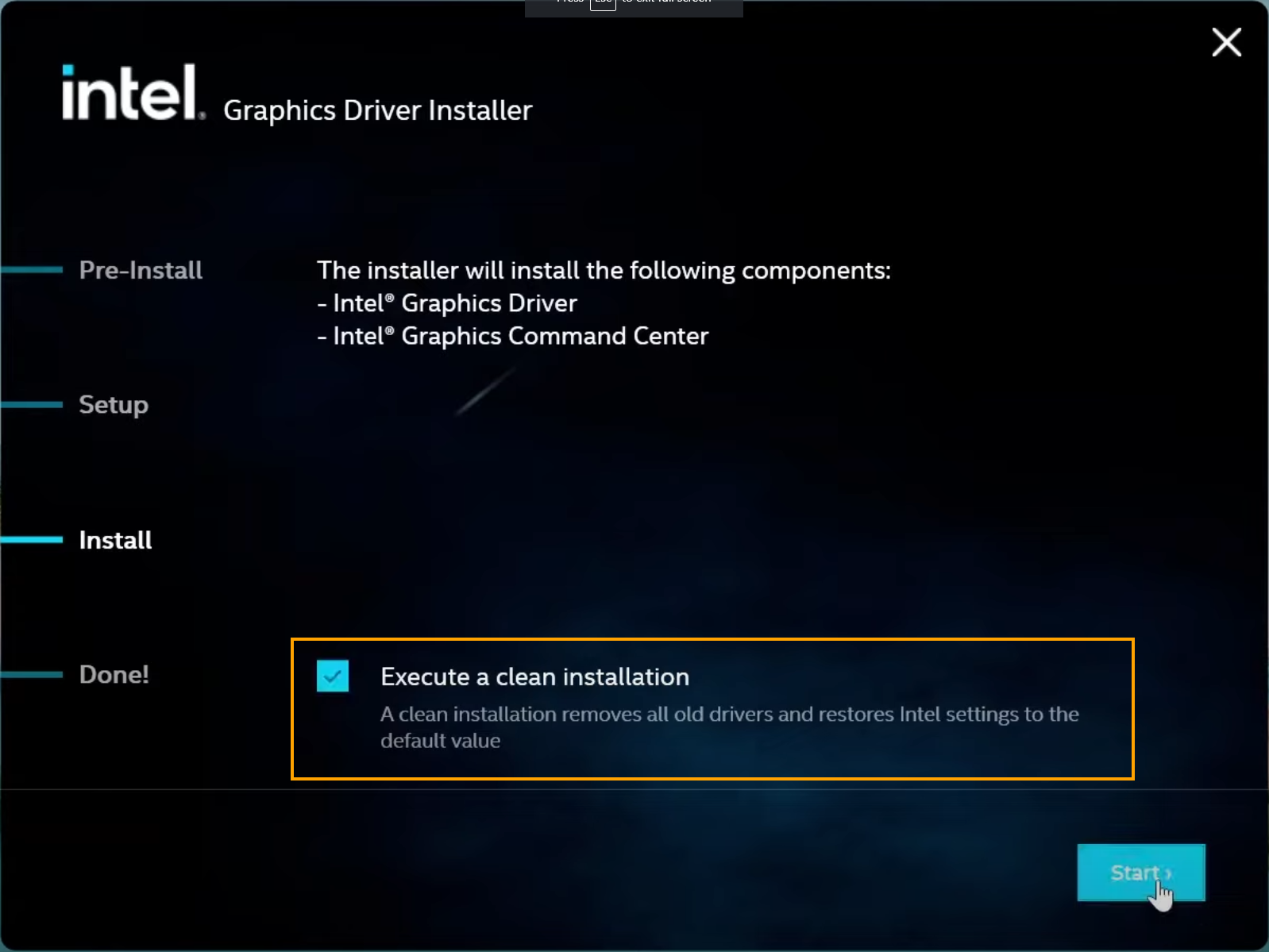This screenshot has height=952, width=1269.
Task: Click the clean installation description text
Action: (729, 727)
